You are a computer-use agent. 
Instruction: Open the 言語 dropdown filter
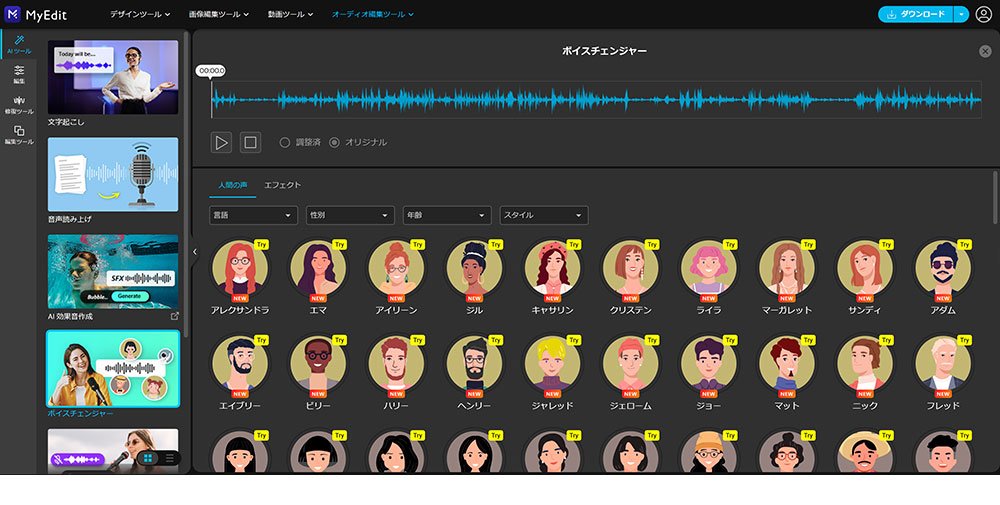coord(253,215)
